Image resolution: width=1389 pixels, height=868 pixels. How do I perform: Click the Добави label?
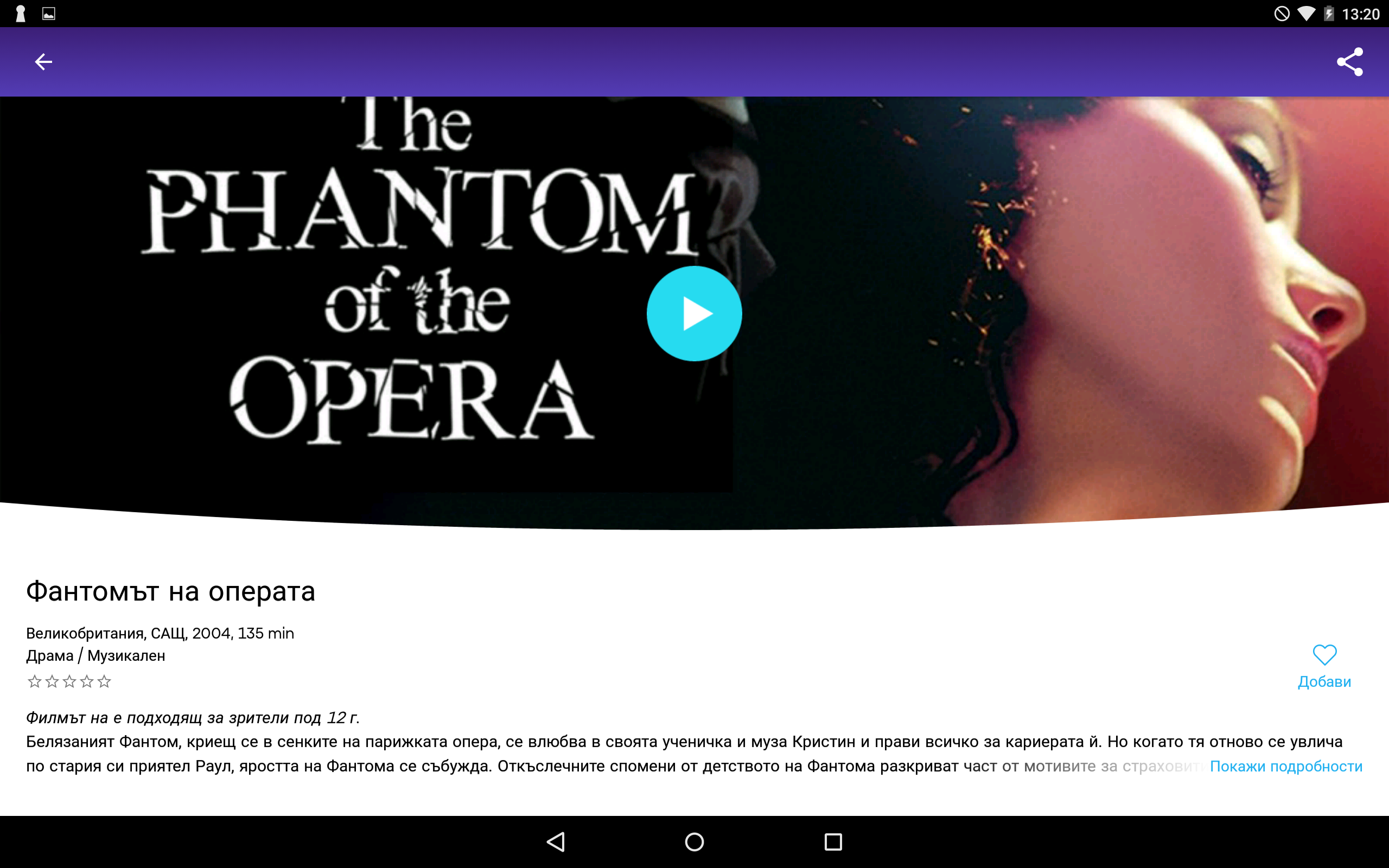[x=1324, y=681]
